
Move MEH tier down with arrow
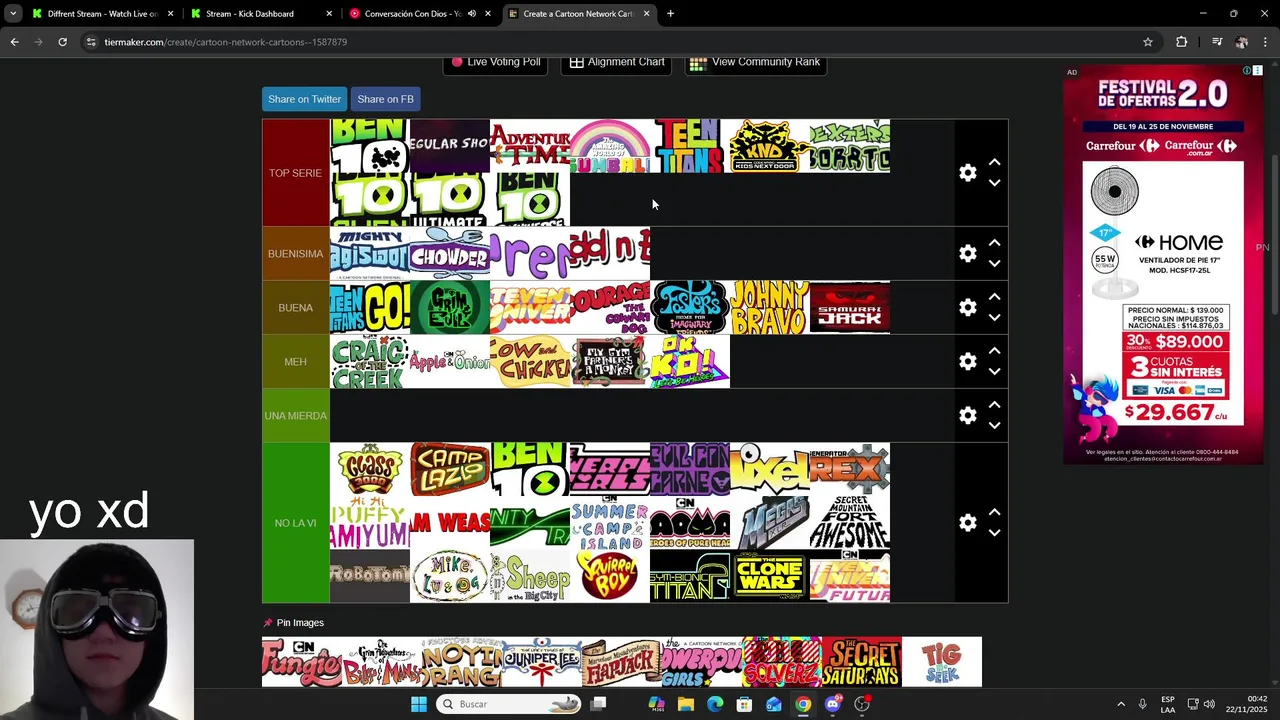tap(994, 372)
